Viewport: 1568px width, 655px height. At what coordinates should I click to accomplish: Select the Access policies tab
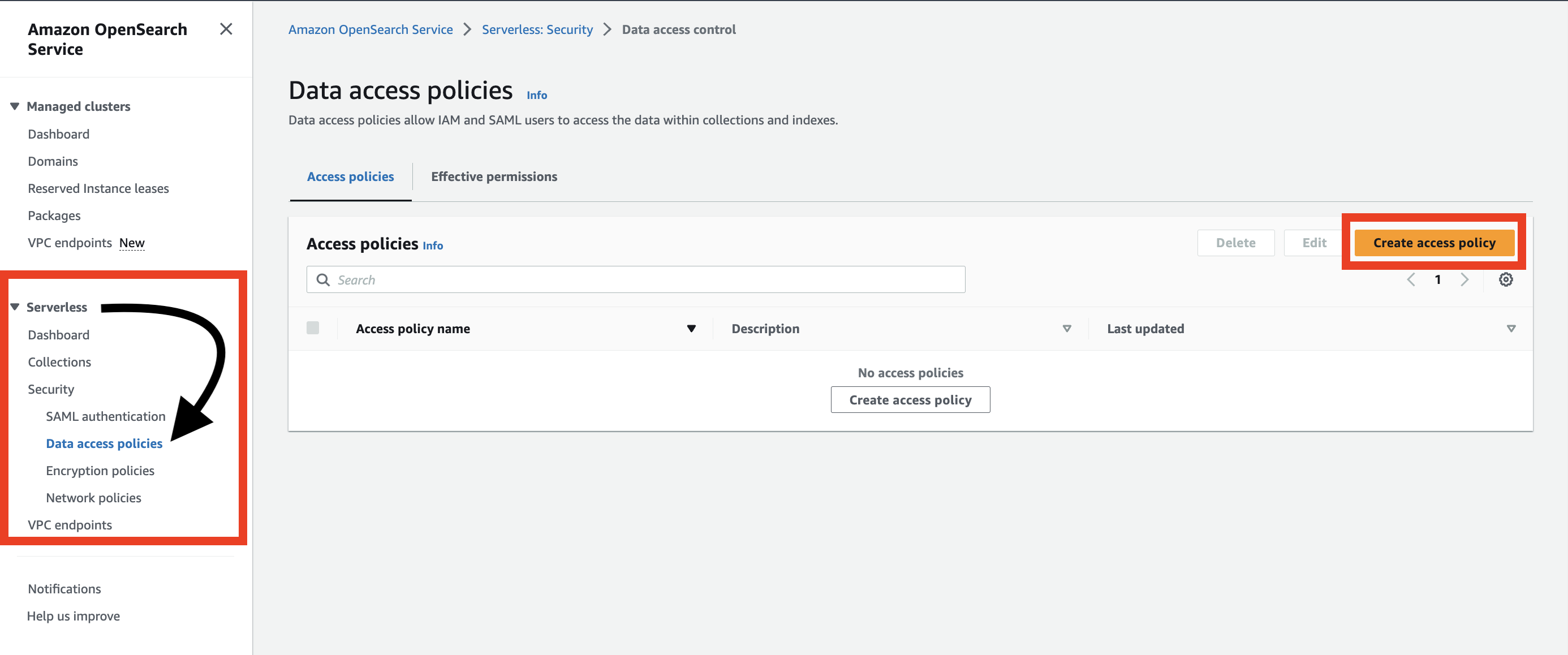coord(350,176)
